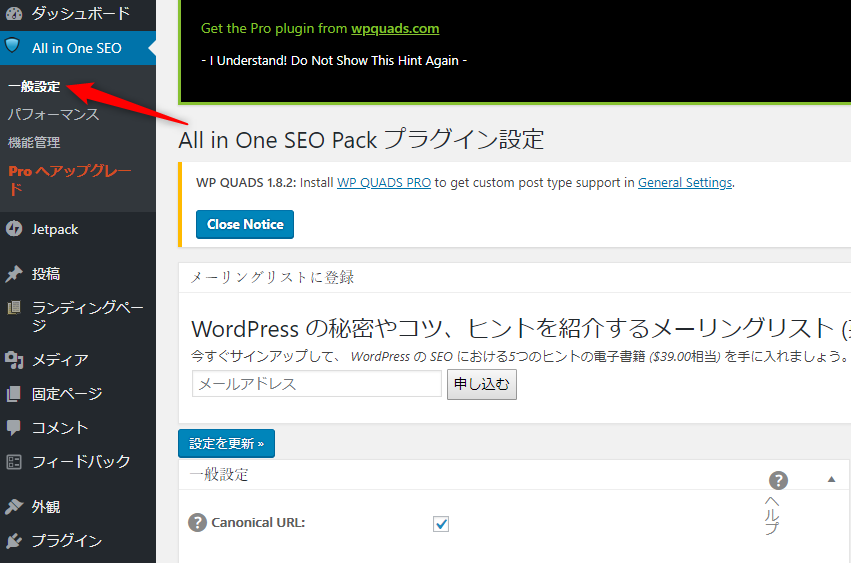This screenshot has width=851, height=563.
Task: Open the コメント menu item
Action: click(78, 427)
